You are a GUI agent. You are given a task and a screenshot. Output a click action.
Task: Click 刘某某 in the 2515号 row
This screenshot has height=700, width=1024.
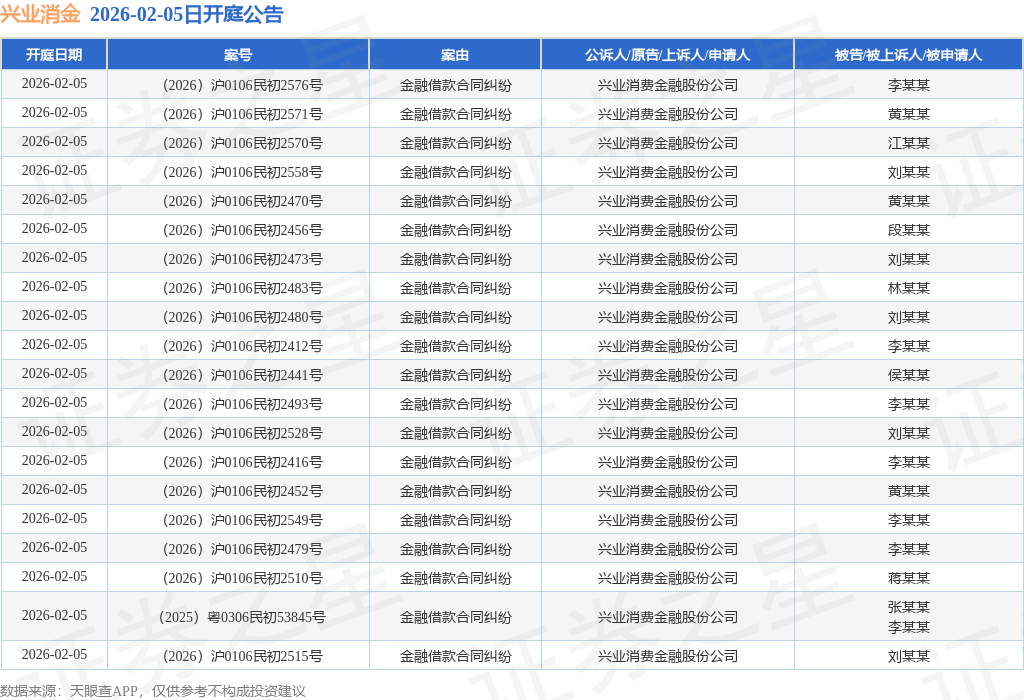(x=908, y=656)
